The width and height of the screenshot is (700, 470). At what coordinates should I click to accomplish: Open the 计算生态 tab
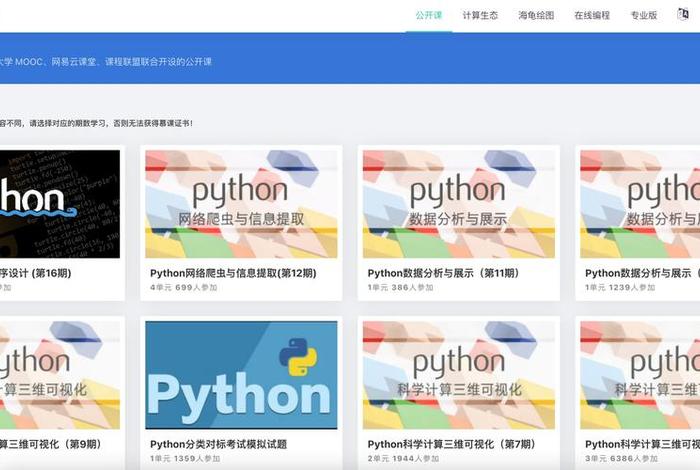coord(480,15)
